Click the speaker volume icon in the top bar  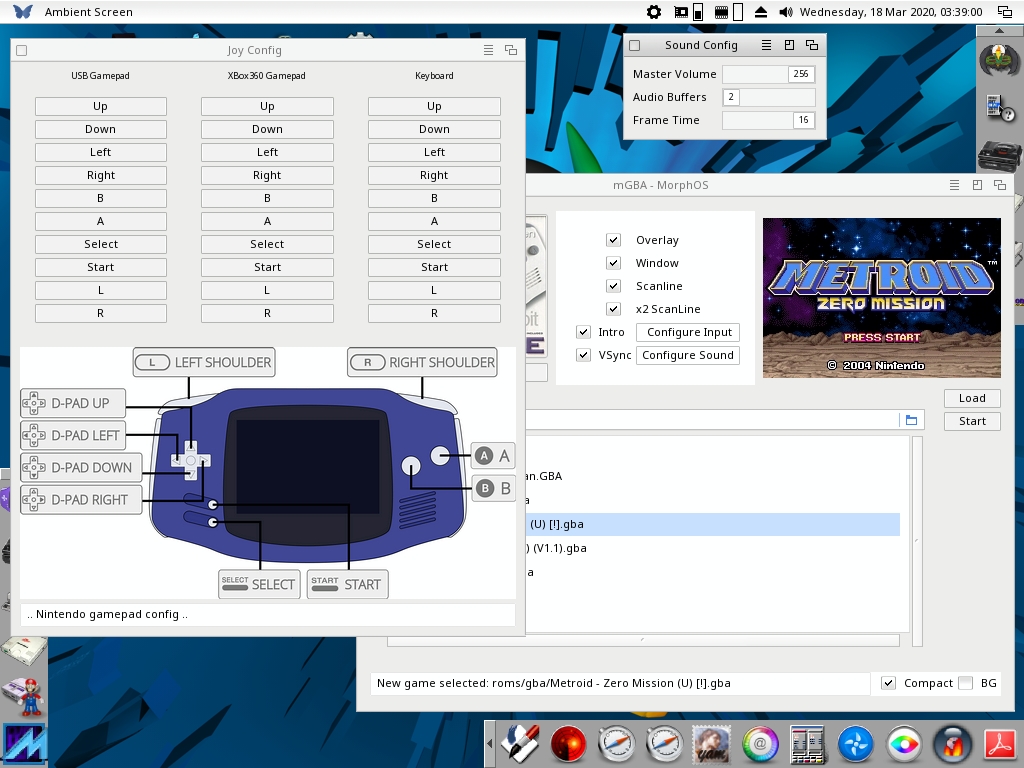click(x=786, y=12)
